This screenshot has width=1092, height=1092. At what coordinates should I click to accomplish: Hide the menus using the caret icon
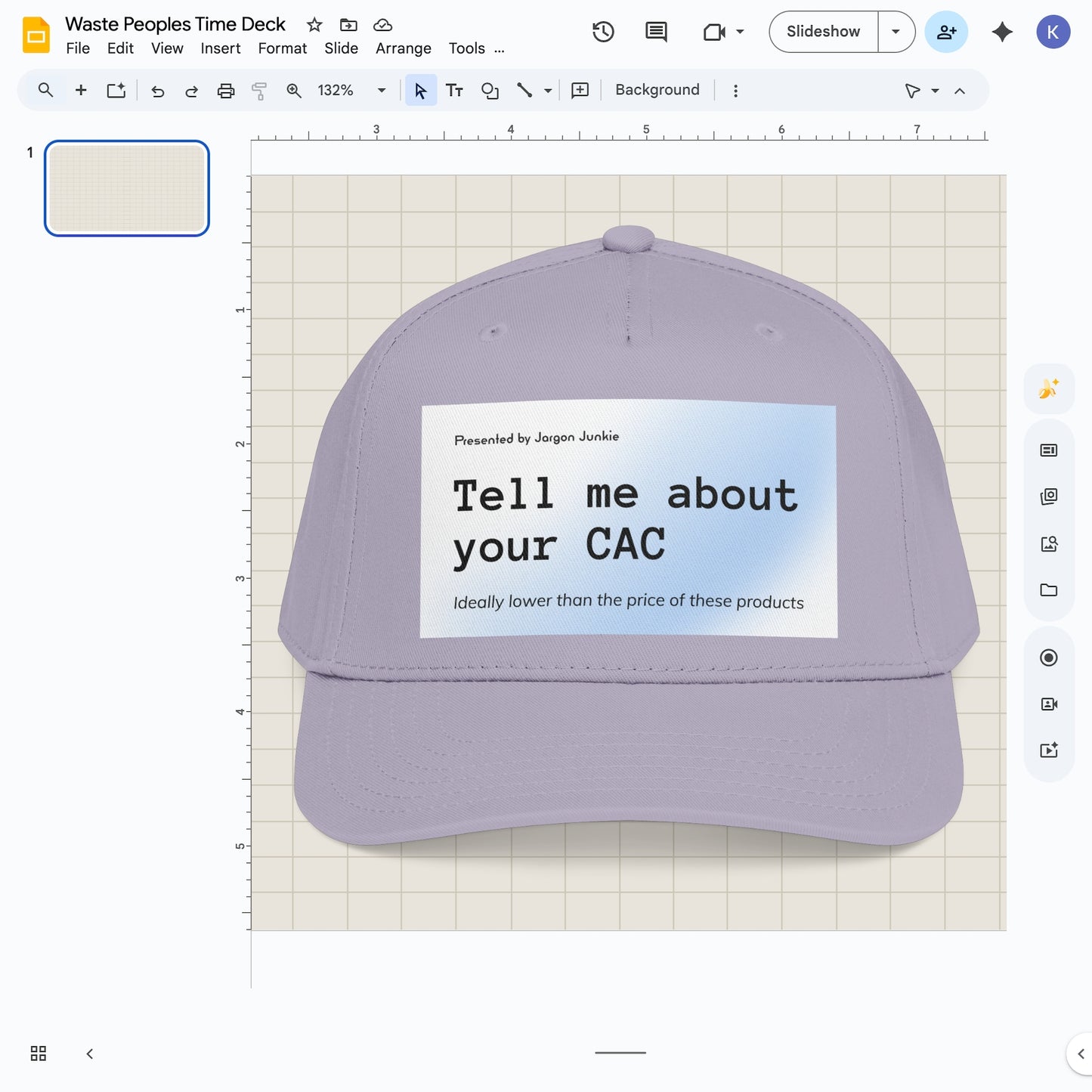960,90
